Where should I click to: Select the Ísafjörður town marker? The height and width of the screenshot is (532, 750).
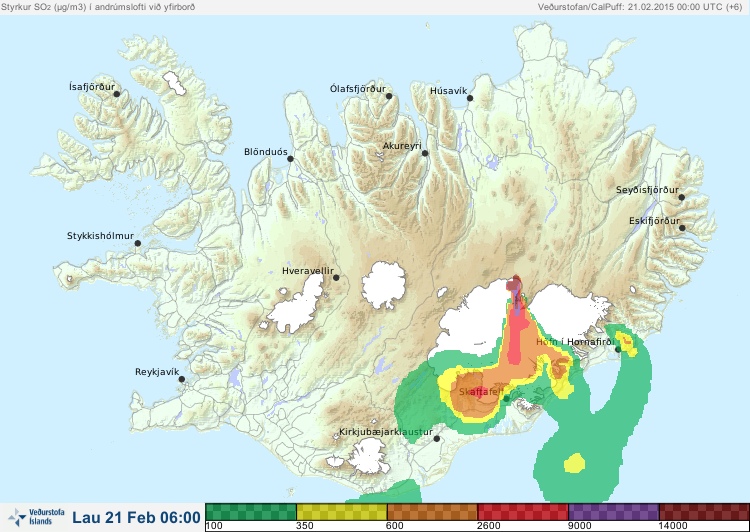tap(116, 94)
